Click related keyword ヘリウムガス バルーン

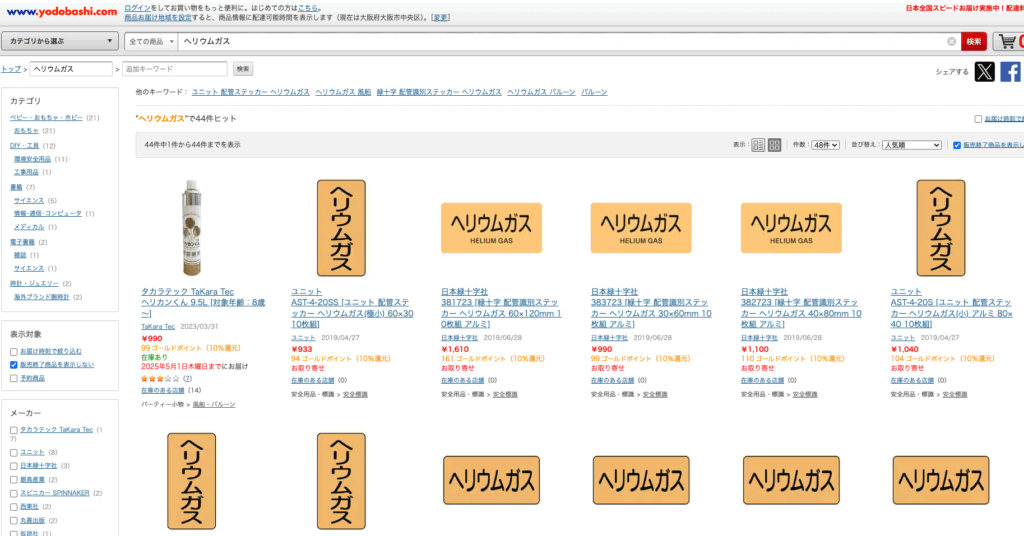click(541, 92)
